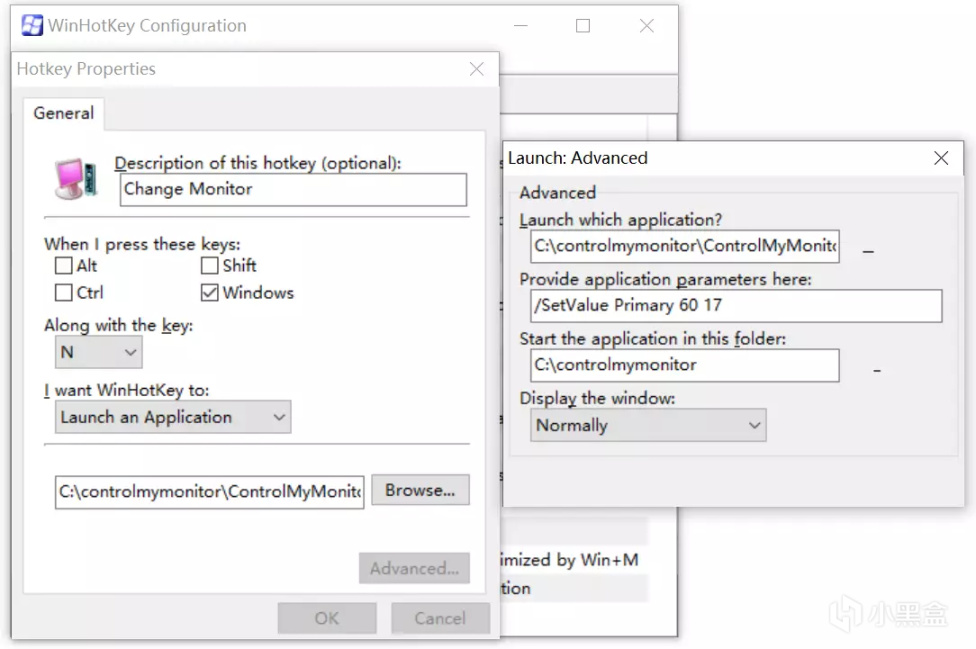Click the application path field in Hotkey Properties
Screen dimensions: 976x649
point(210,492)
